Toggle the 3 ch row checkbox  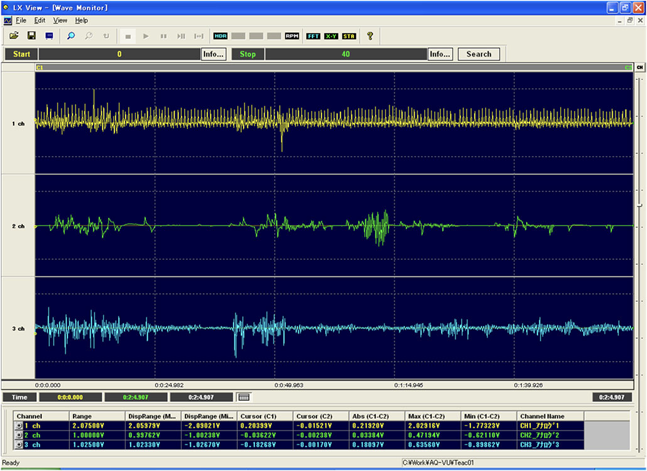(x=17, y=443)
